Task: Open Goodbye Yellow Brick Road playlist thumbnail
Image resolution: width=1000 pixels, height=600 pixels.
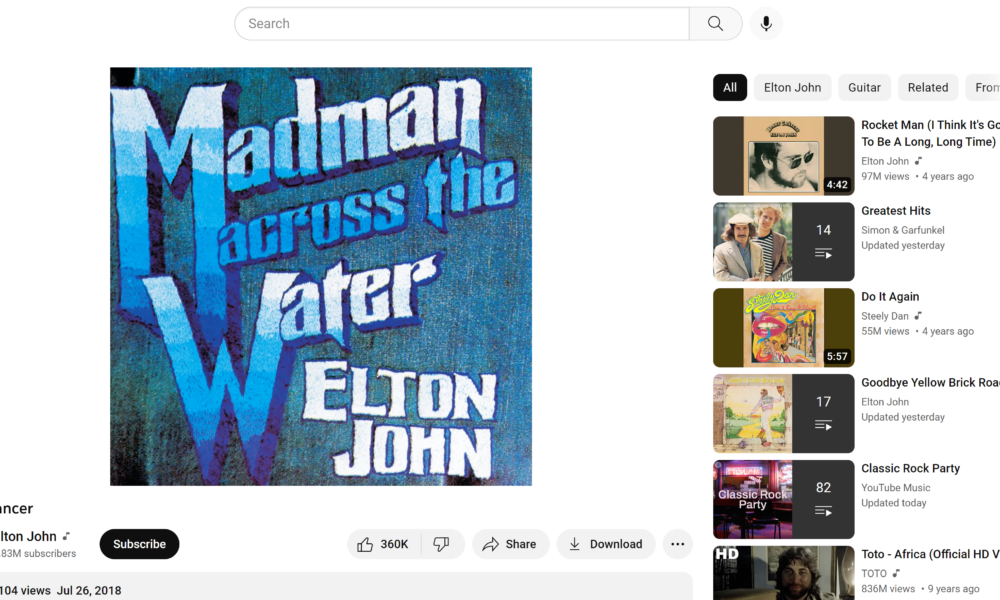Action: 784,413
